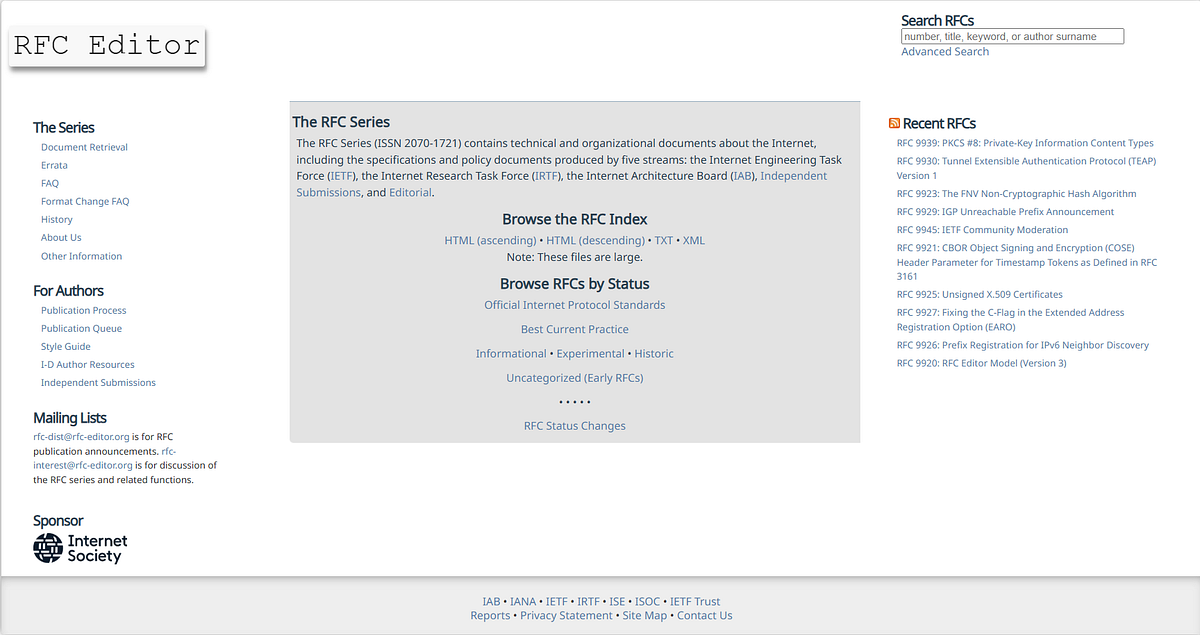The image size is (1200, 635).
Task: Click the RSS feed icon beside Recent RFCs
Action: click(894, 124)
